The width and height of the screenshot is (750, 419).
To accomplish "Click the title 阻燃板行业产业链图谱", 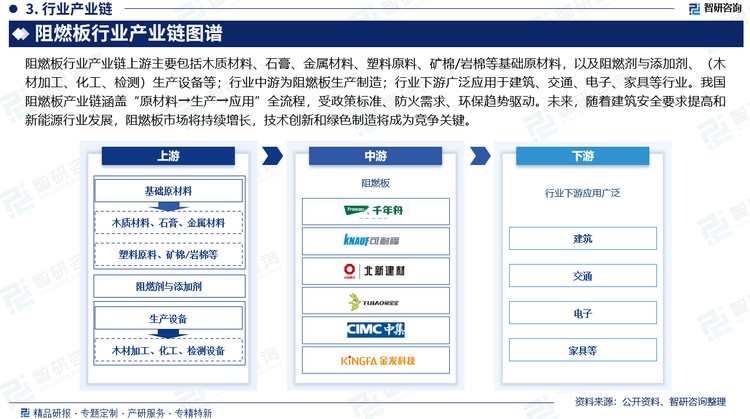I will click(x=129, y=34).
